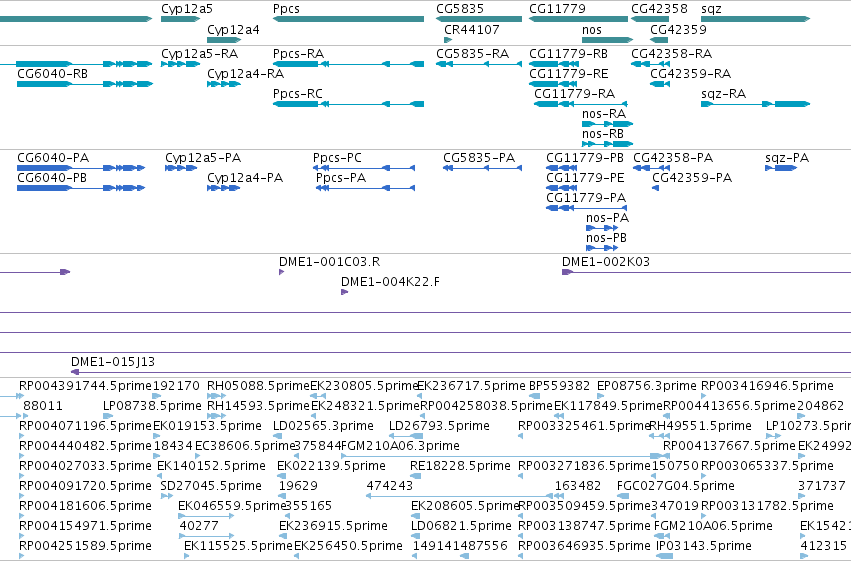Select the nos-RB transcript label

(602, 134)
